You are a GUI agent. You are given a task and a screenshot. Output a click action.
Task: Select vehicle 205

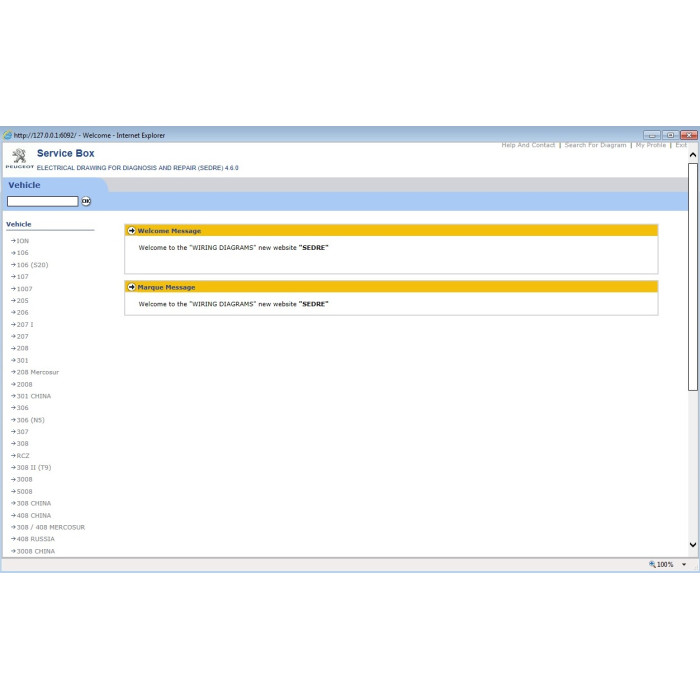click(22, 300)
